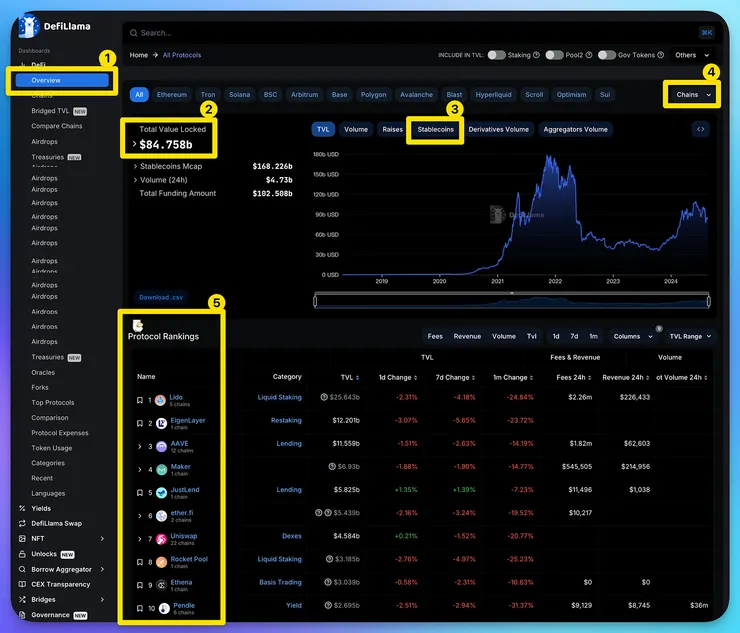Click the bookmark icon for Rocket Pool

tap(140, 562)
